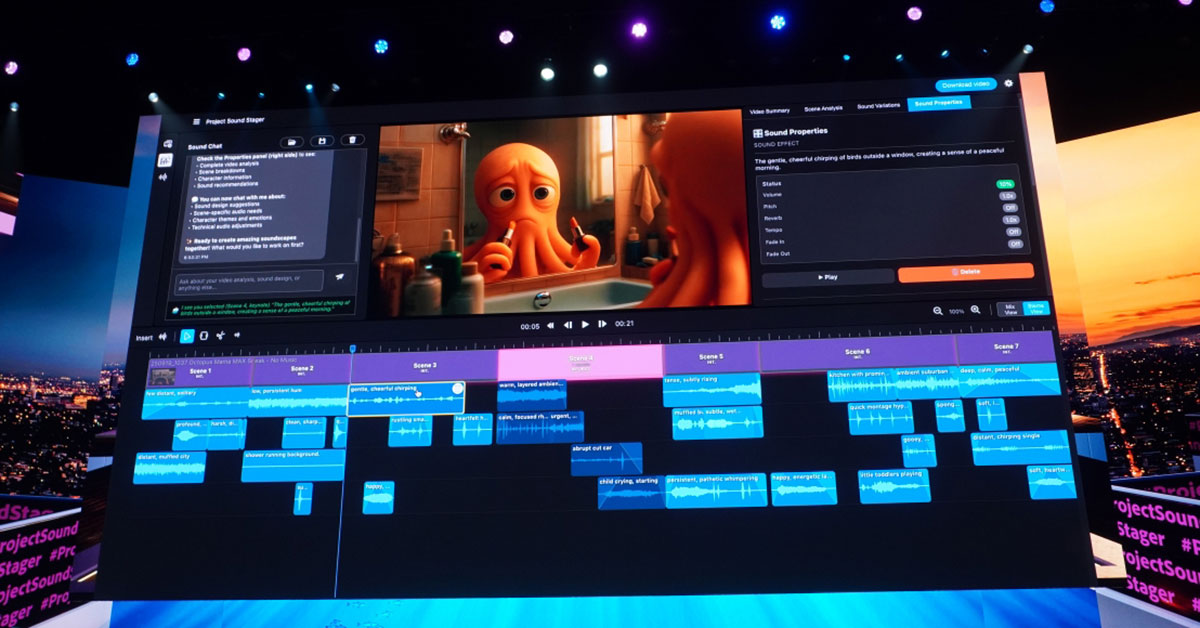Switch to Scene View
This screenshot has width=1200, height=628.
(x=1036, y=309)
